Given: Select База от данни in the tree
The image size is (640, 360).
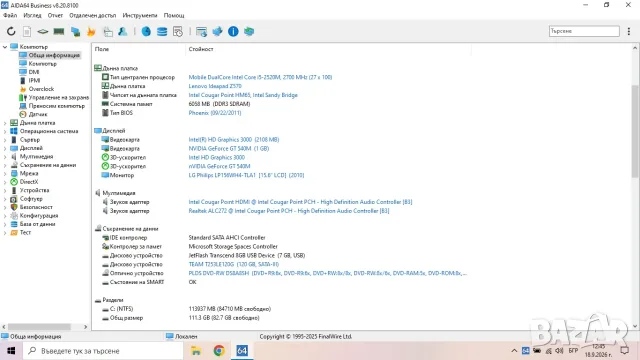Looking at the screenshot, I should click(37, 224).
